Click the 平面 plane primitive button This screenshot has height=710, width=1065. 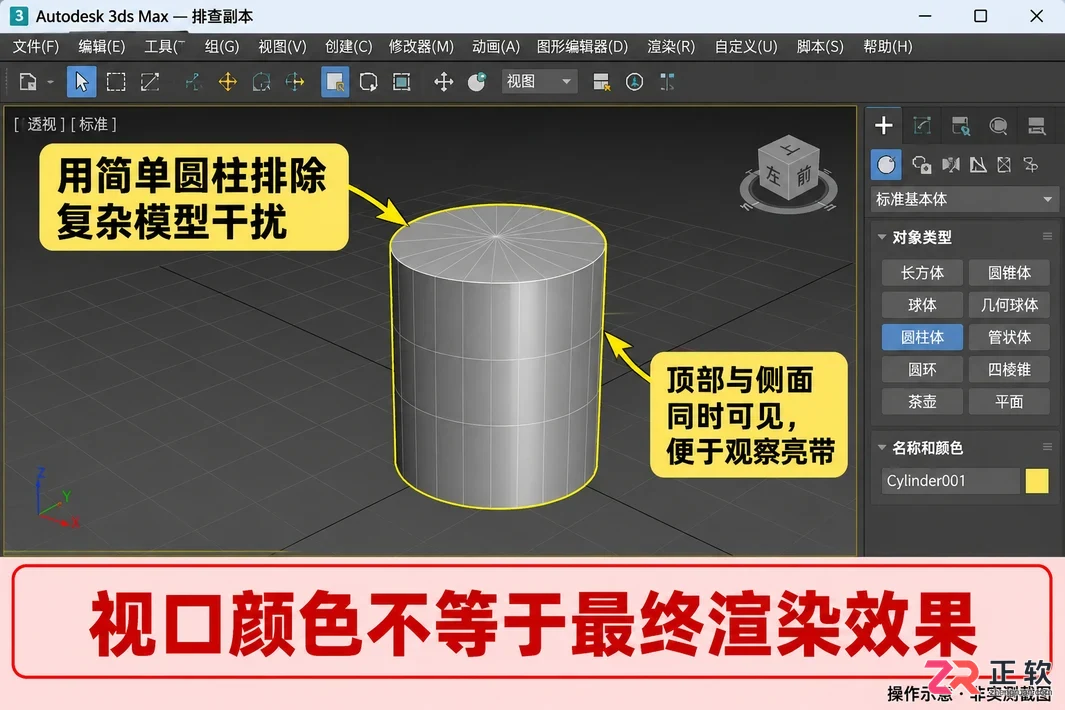pos(1009,402)
